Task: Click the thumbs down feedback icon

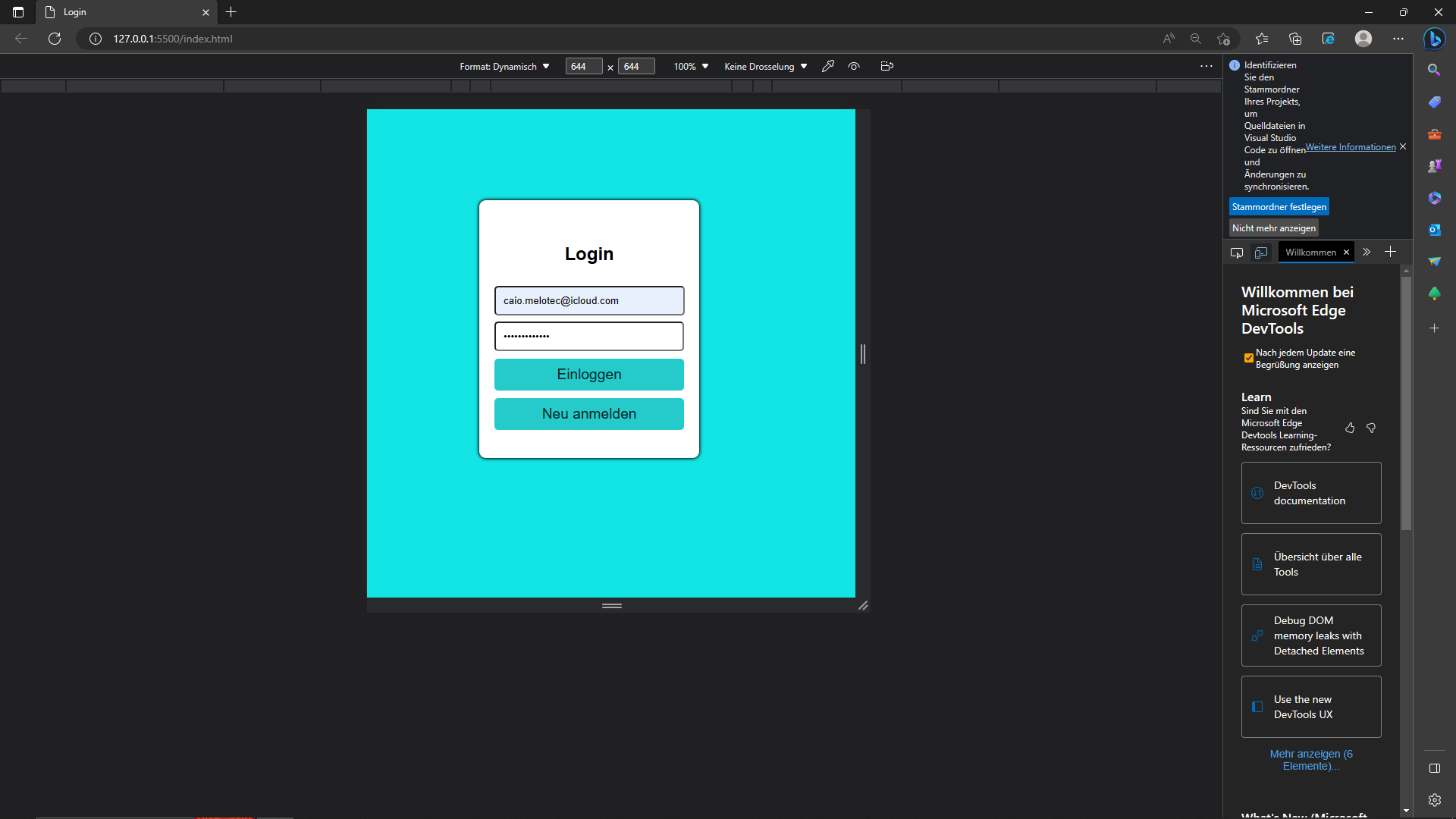Action: (1371, 428)
